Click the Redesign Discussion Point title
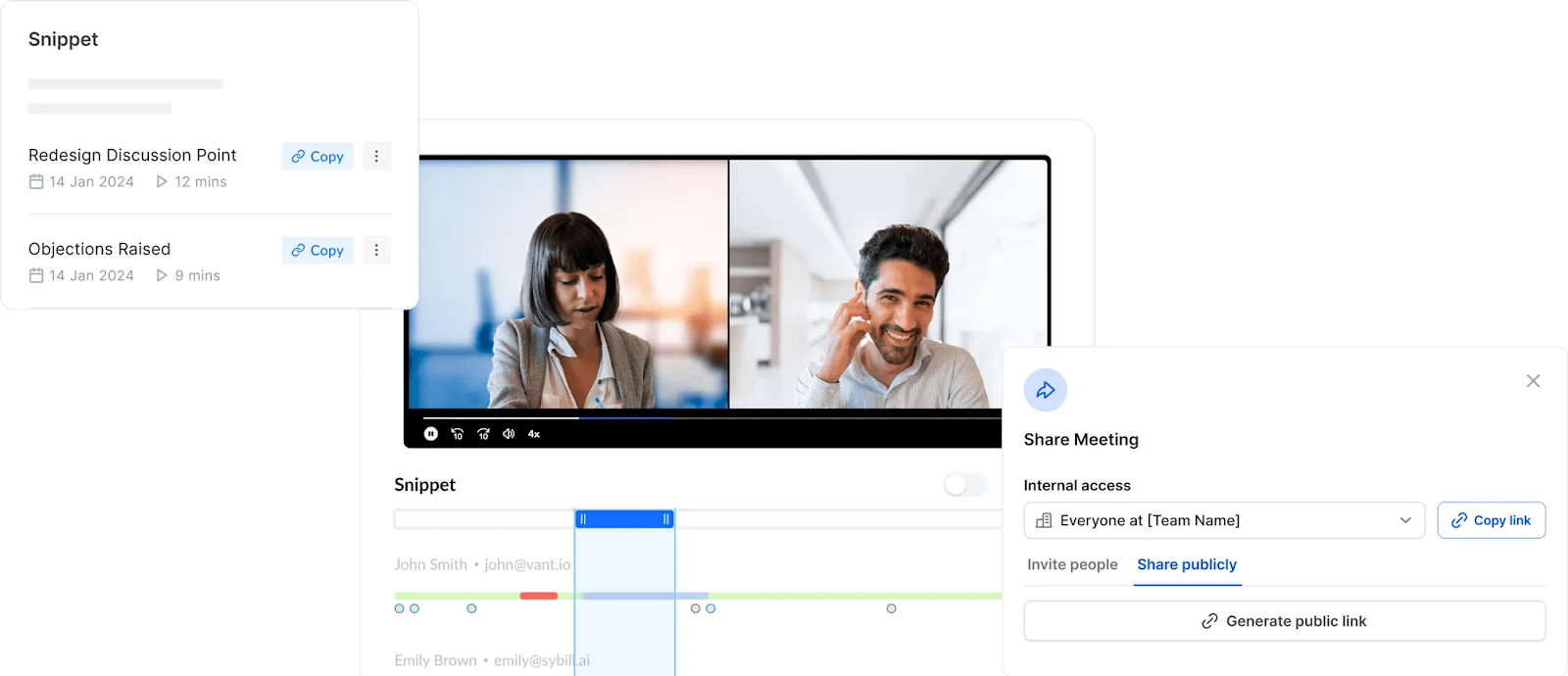 tap(132, 156)
